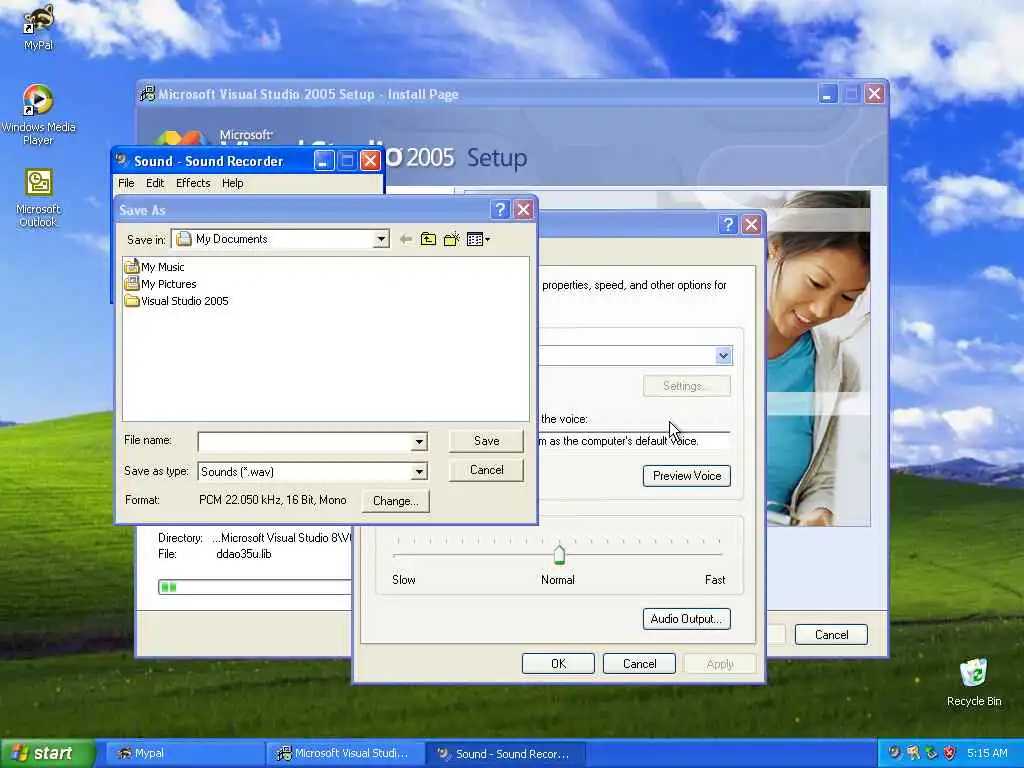Click the ddao35u.lib file name text
Image resolution: width=1024 pixels, height=768 pixels.
(244, 554)
